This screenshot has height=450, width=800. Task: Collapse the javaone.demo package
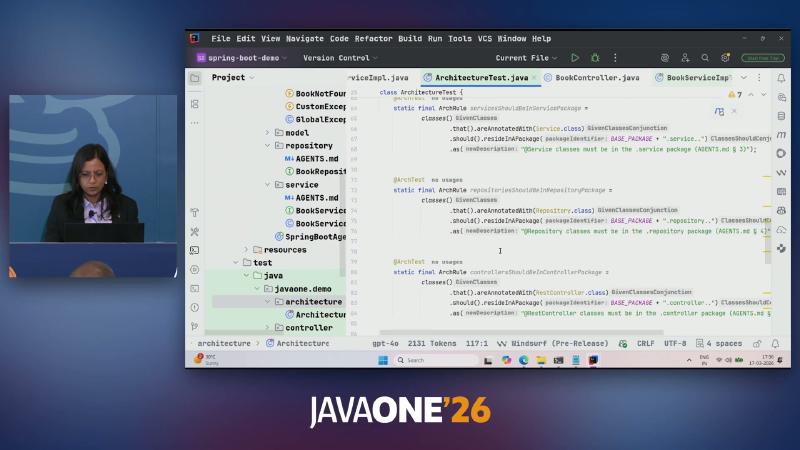[257, 289]
